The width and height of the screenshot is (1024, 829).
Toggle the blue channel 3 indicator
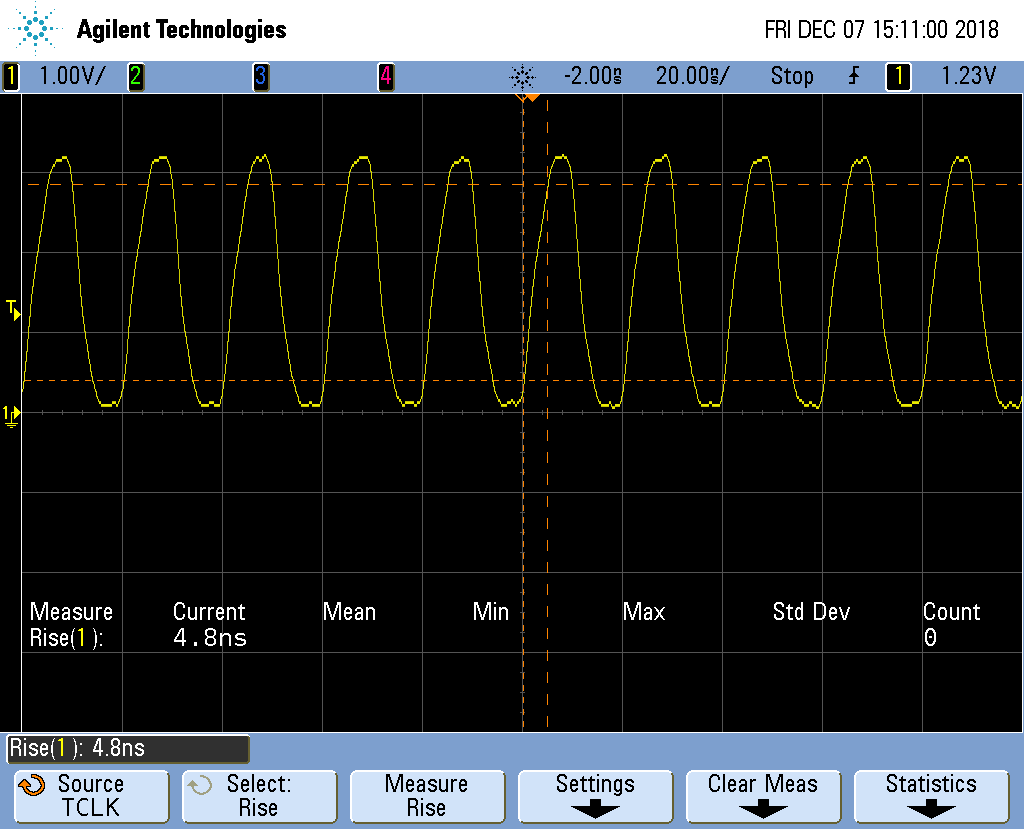pos(260,76)
